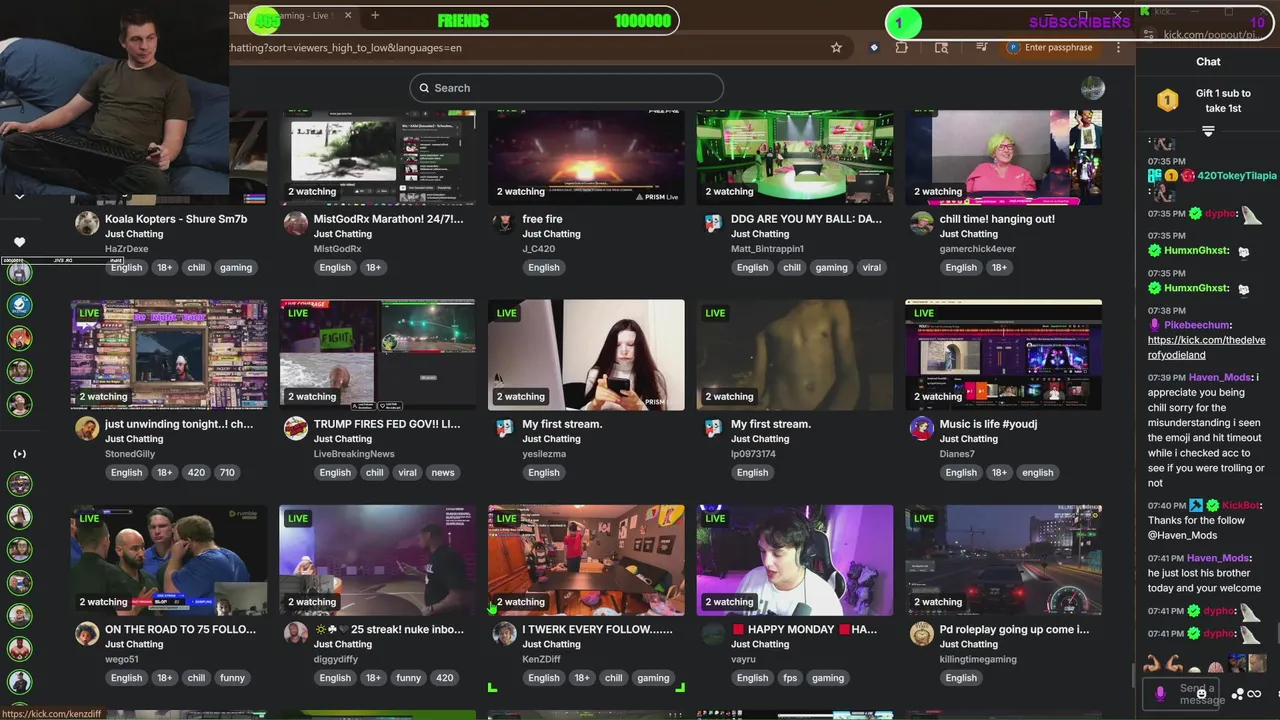Click the gold number 1 gift badge
Image resolution: width=1280 pixels, height=720 pixels.
[1167, 100]
